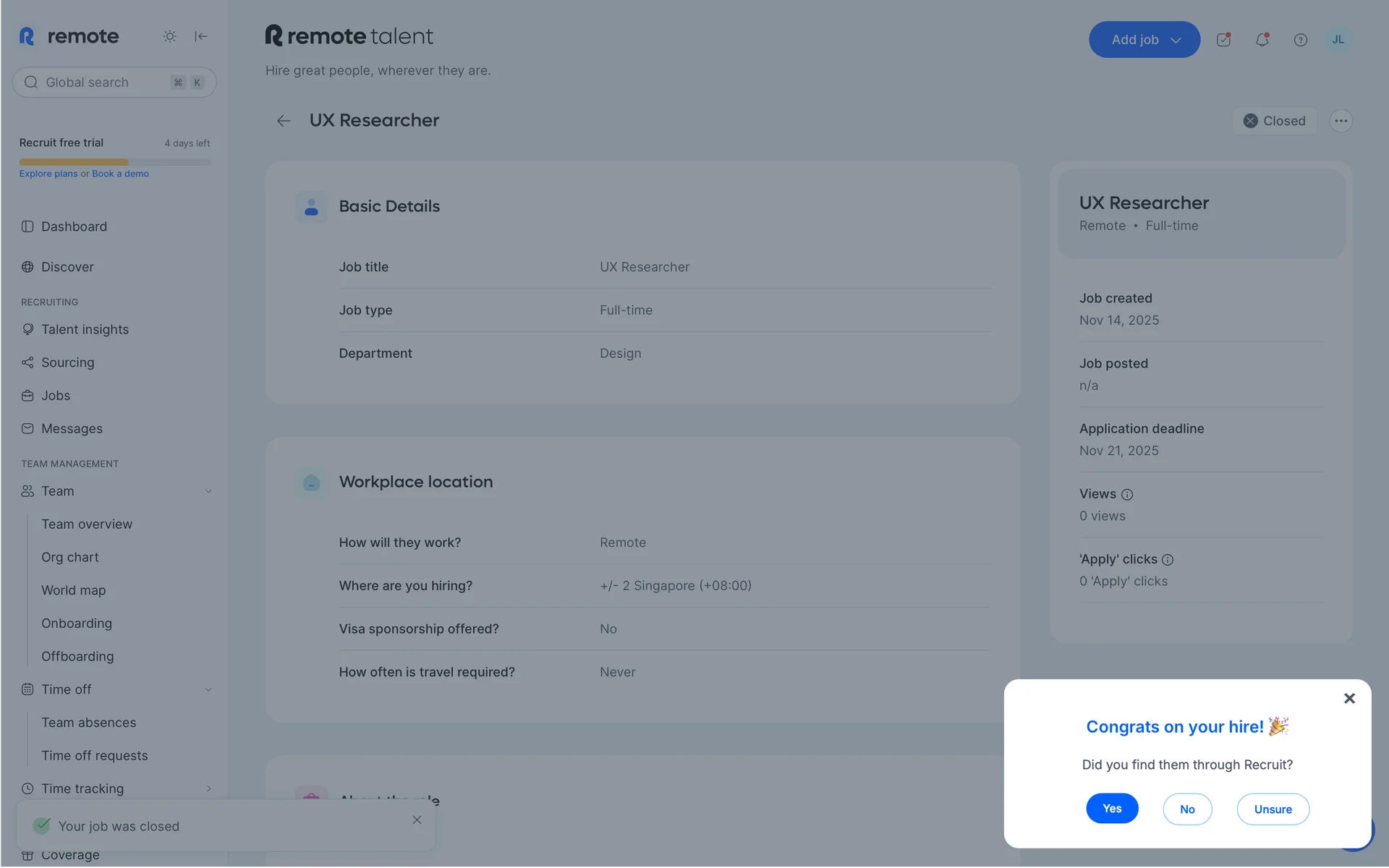Open the Add job dropdown
1389x868 pixels.
point(1144,40)
